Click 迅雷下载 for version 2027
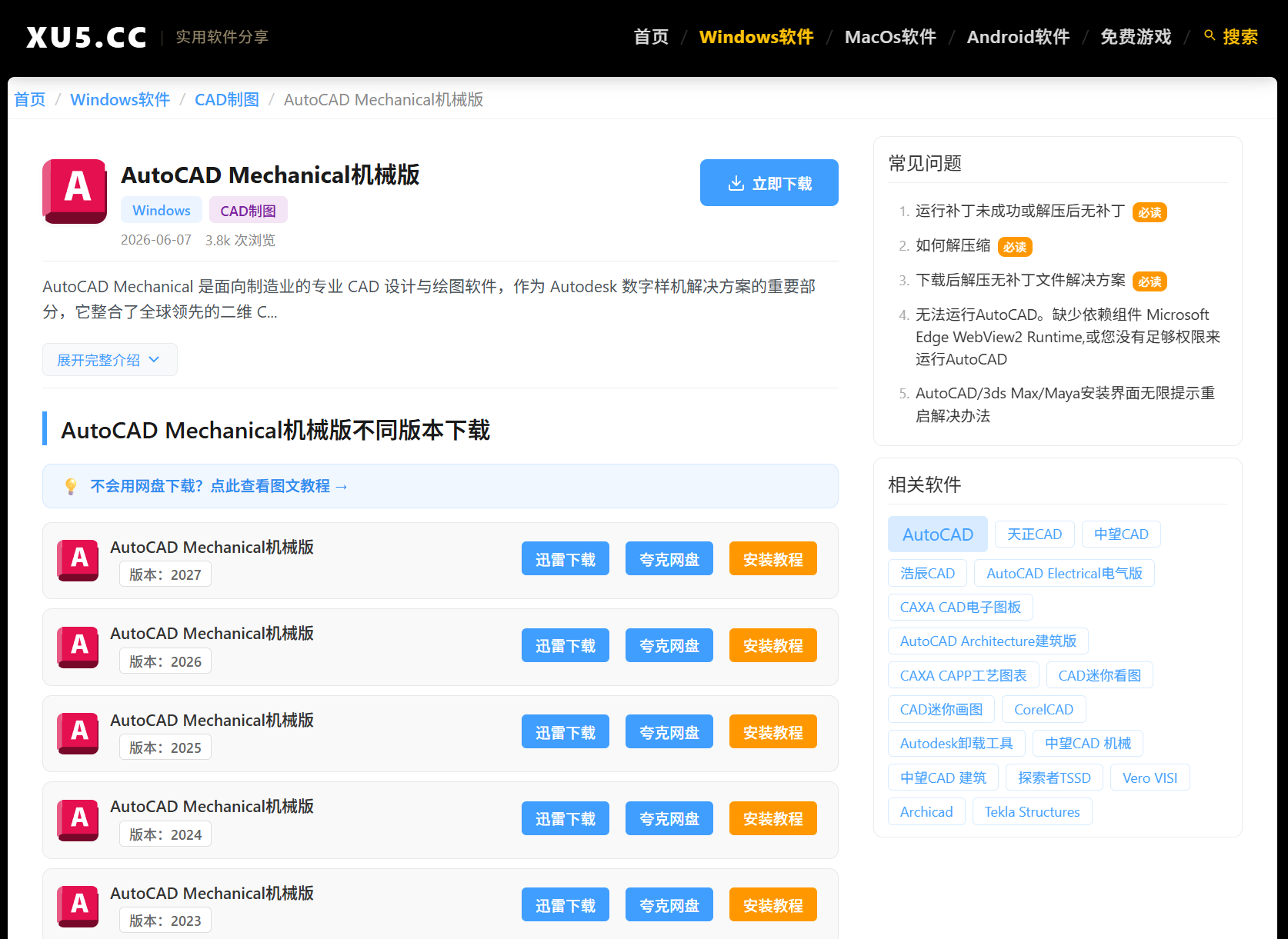Image resolution: width=1288 pixels, height=939 pixels. 566,559
